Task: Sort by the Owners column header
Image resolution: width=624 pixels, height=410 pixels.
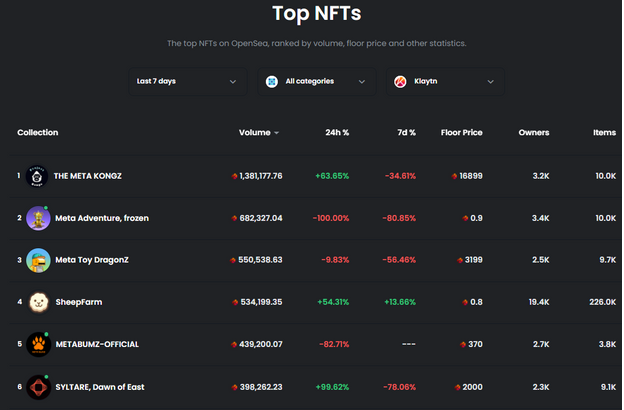Action: (533, 132)
